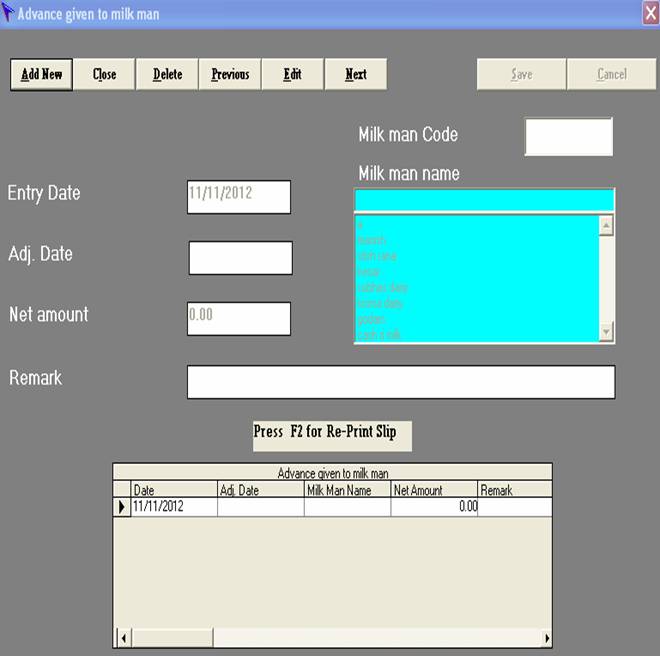Click the Press F2 for Re-Print Slip label
Screen dimensions: 660x656
pos(331,433)
